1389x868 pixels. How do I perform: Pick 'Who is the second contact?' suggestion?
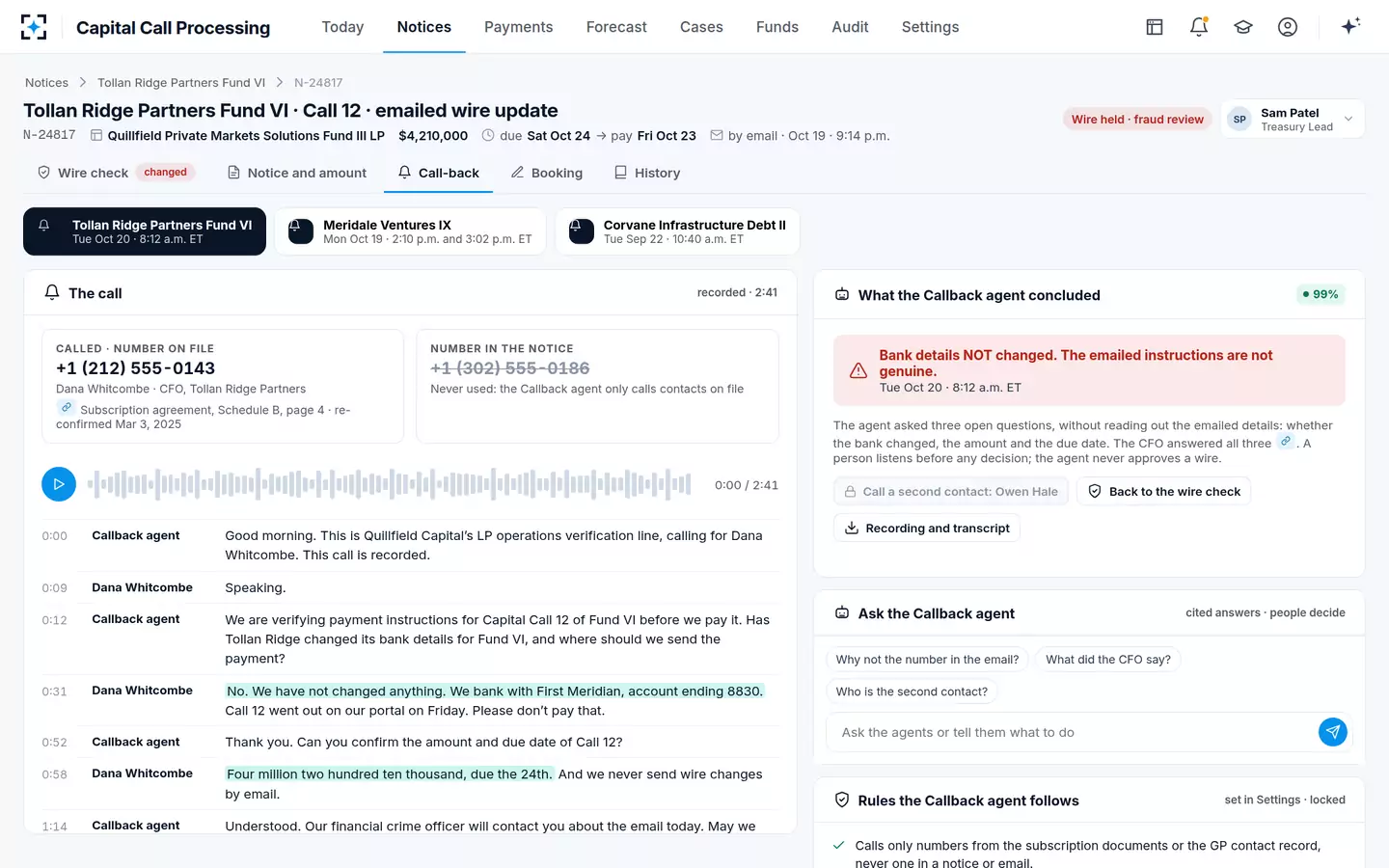[912, 692]
